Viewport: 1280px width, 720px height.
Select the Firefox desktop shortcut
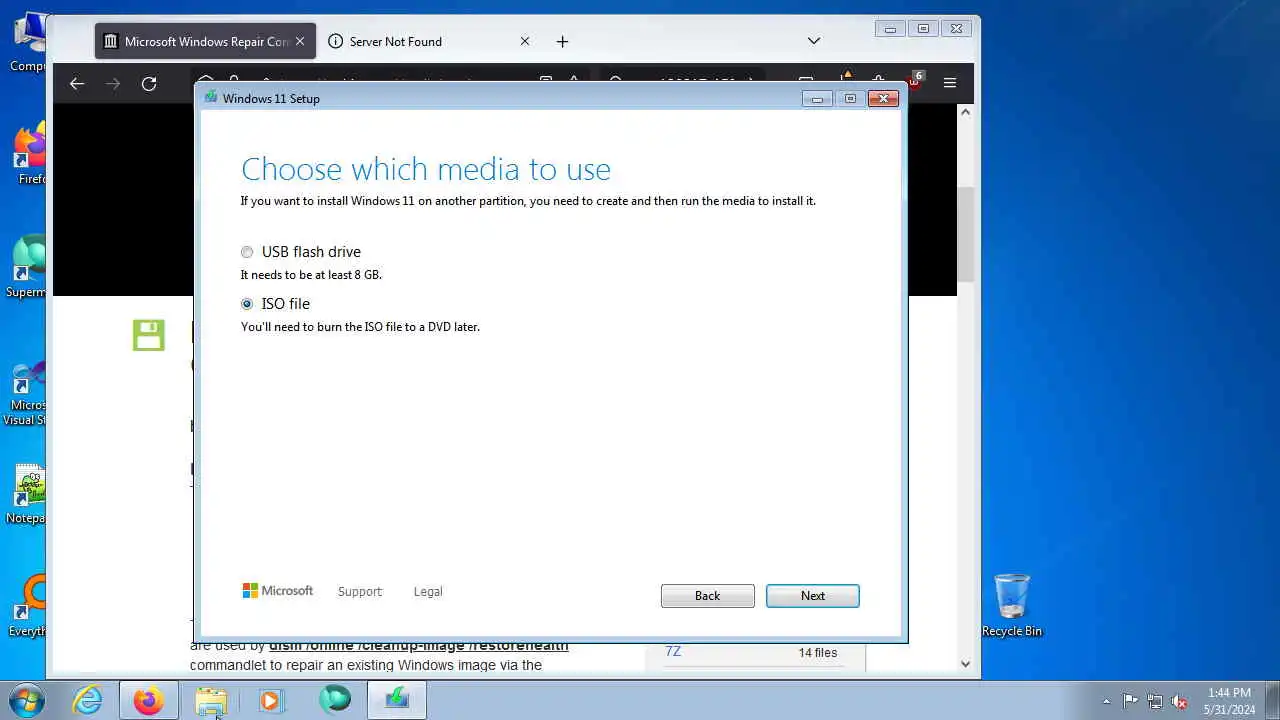(29, 155)
